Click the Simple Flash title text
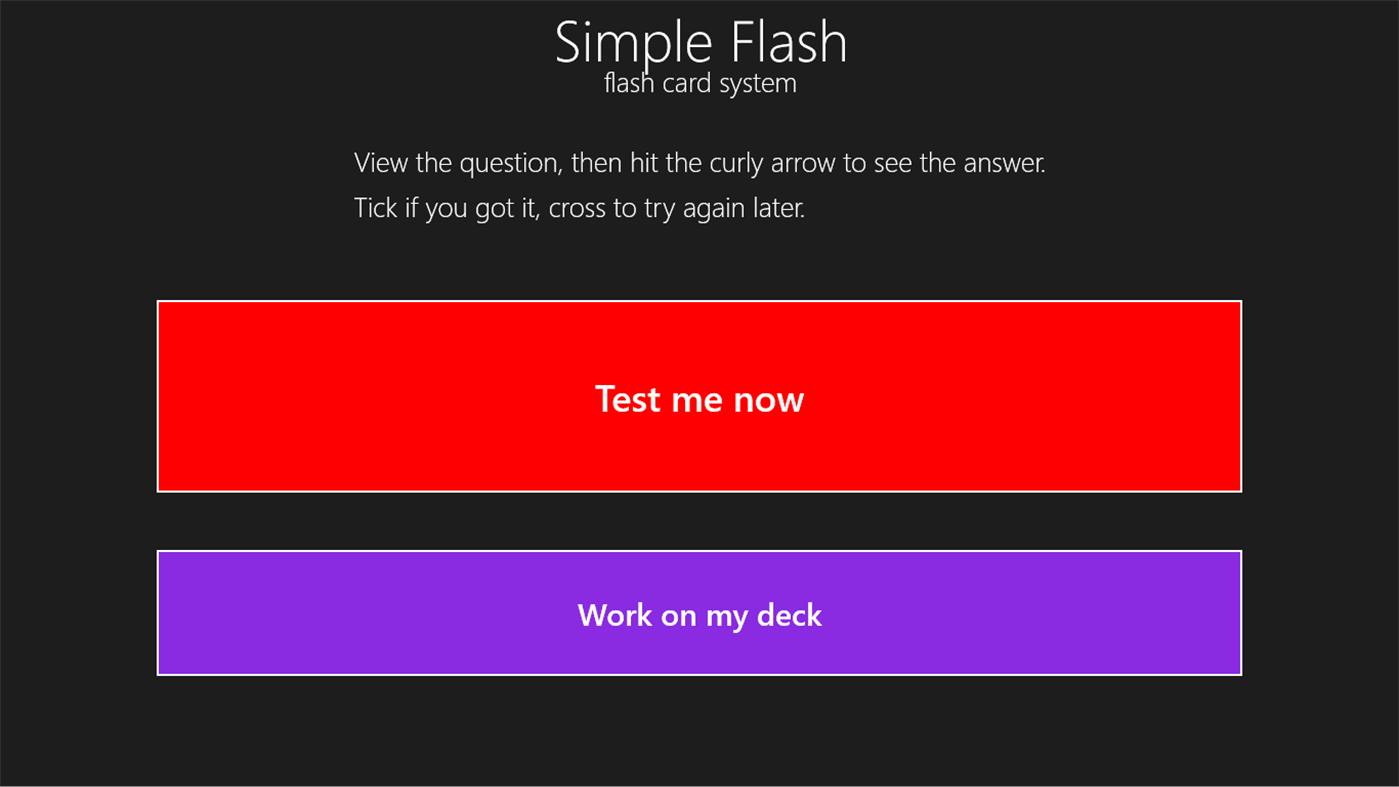This screenshot has height=787, width=1399. (699, 41)
